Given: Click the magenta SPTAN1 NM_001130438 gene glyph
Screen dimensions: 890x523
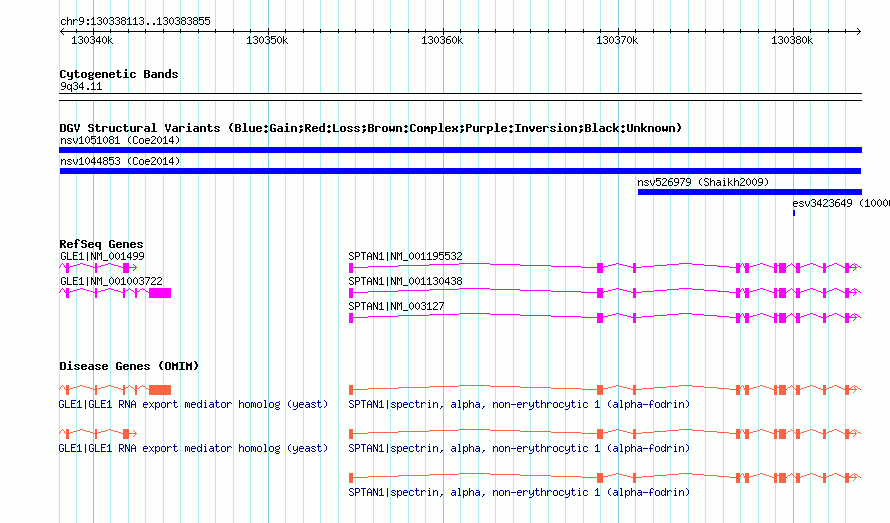Looking at the screenshot, I should point(605,292).
